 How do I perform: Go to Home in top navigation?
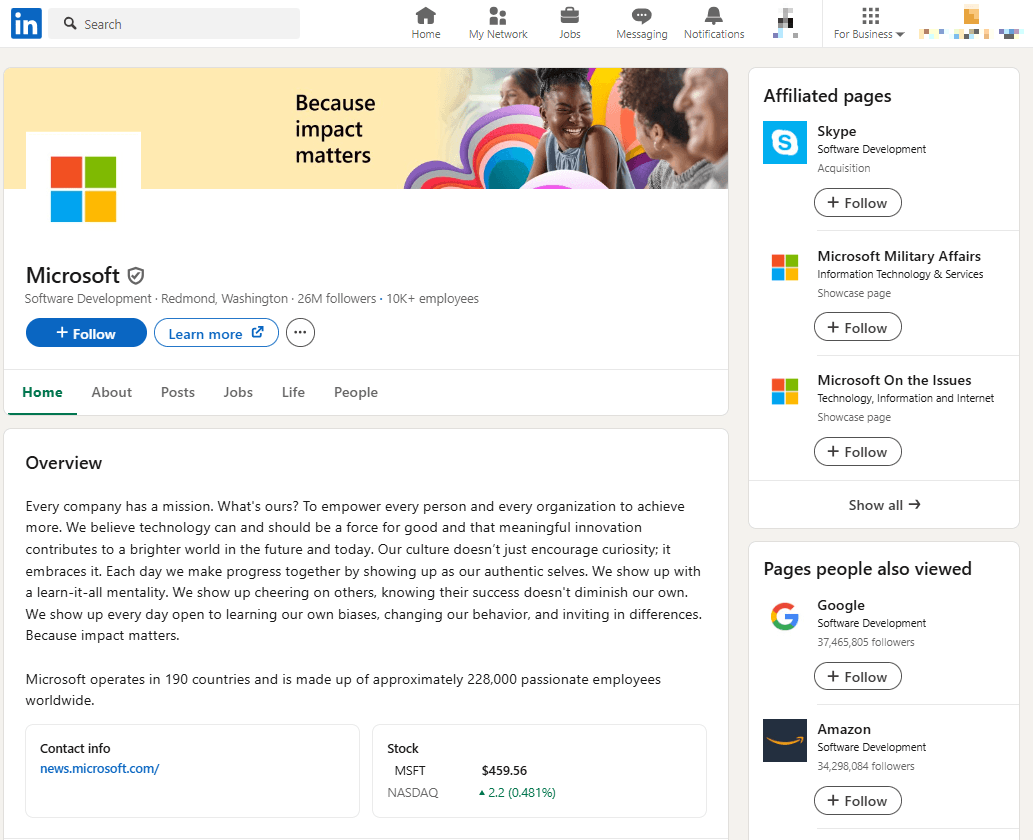click(x=426, y=24)
